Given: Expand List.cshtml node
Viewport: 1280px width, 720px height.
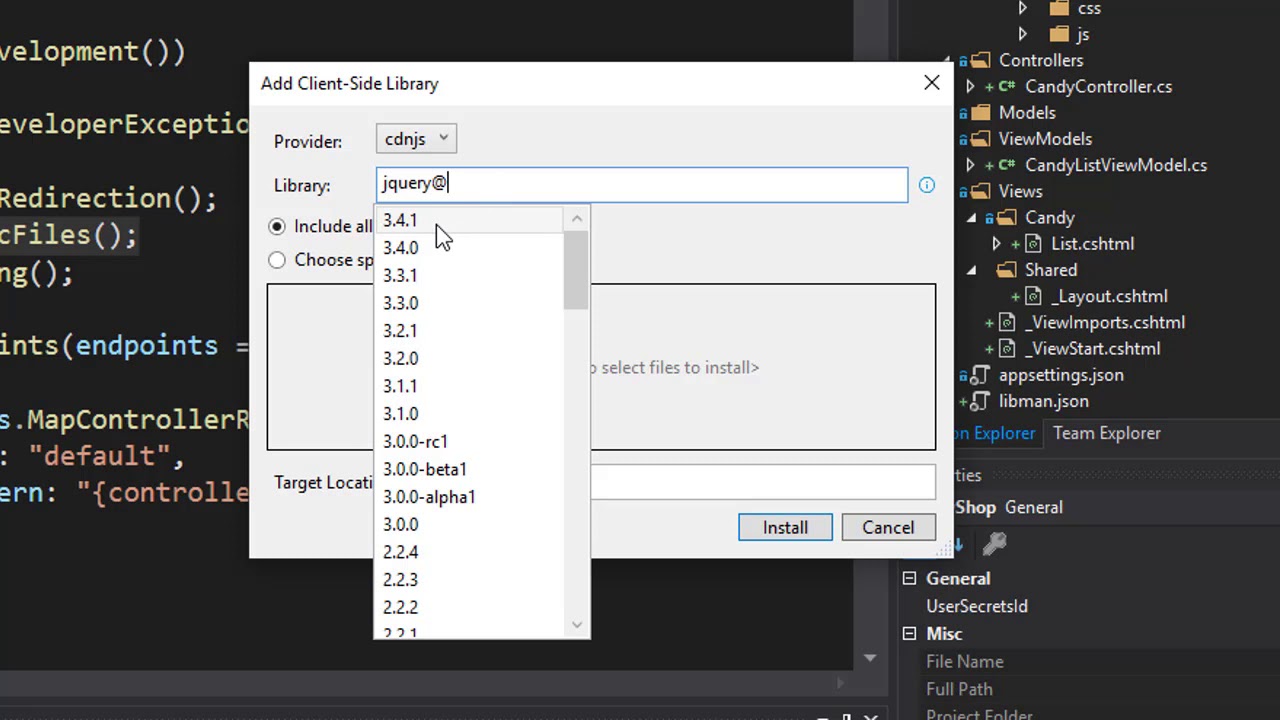Looking at the screenshot, I should 996,244.
